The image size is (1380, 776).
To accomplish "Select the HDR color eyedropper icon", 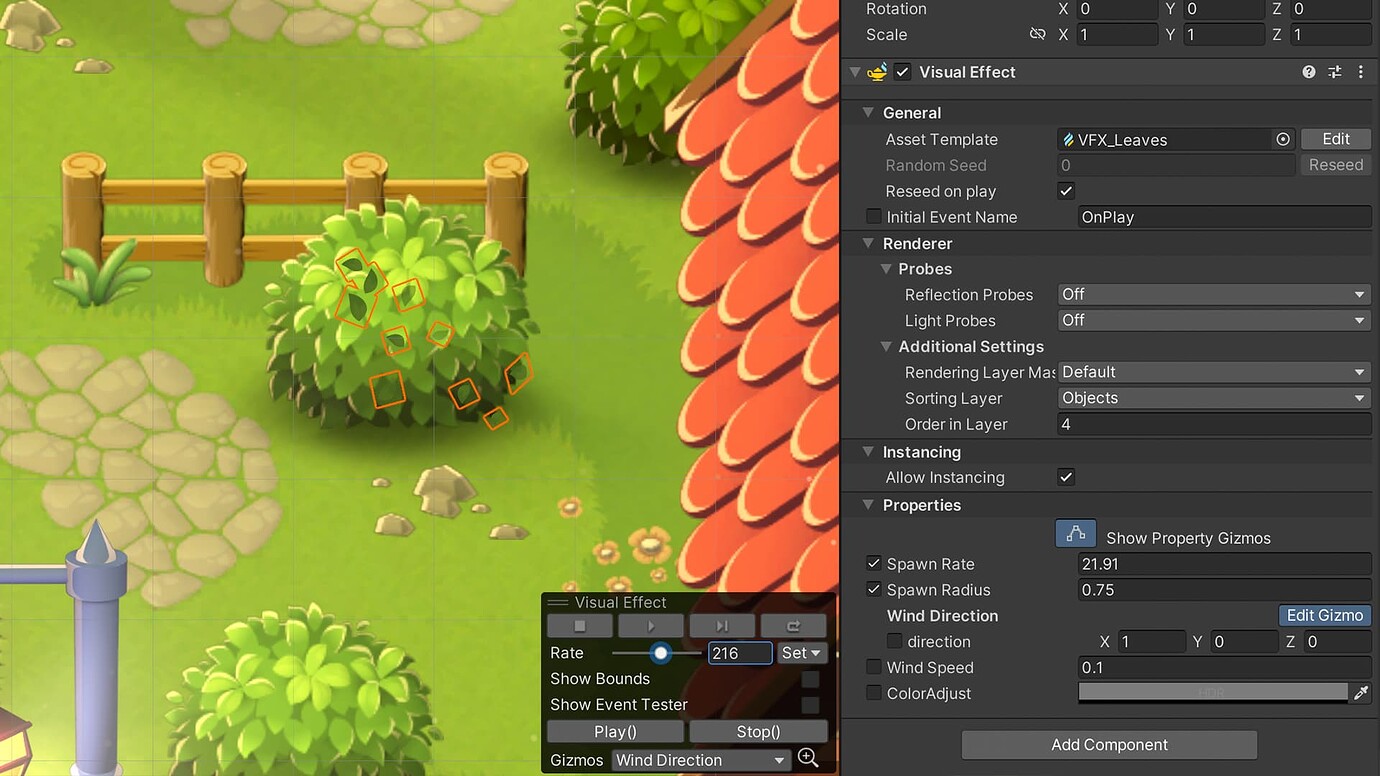I will [x=1361, y=692].
